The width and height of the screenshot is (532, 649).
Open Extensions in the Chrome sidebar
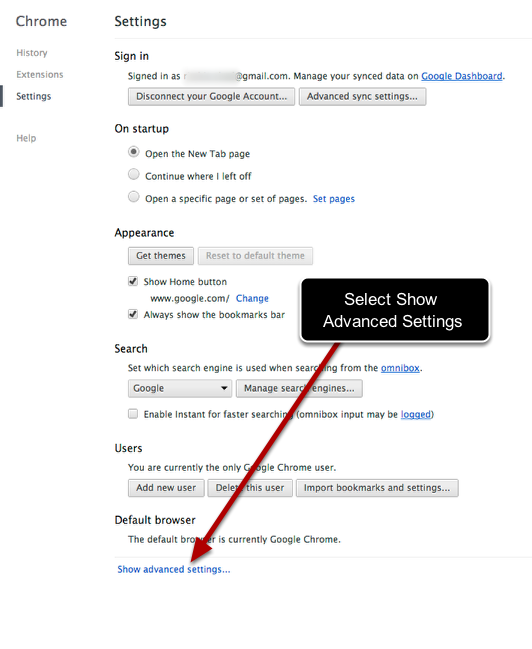click(x=40, y=75)
